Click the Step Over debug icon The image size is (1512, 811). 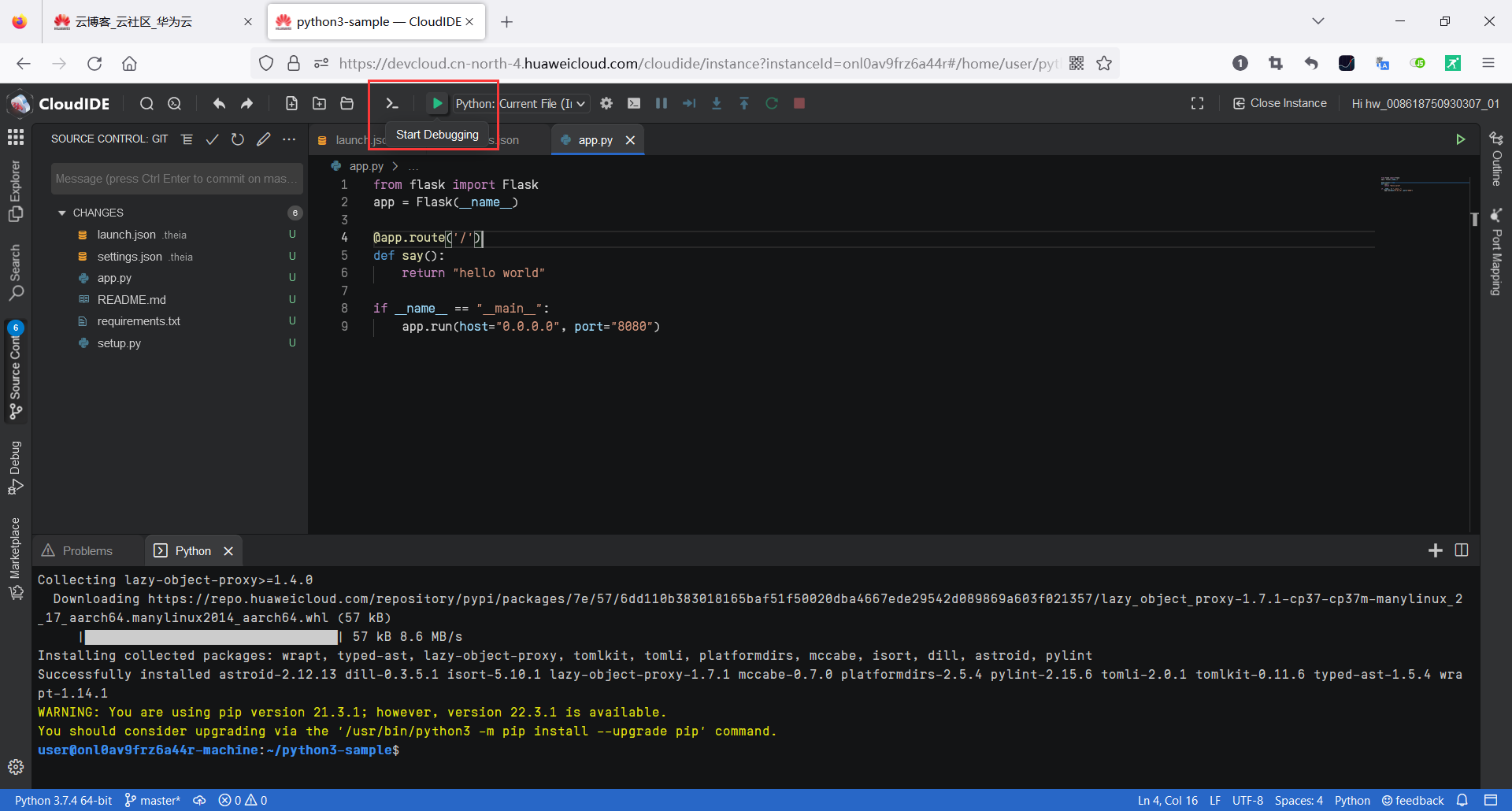[x=689, y=103]
